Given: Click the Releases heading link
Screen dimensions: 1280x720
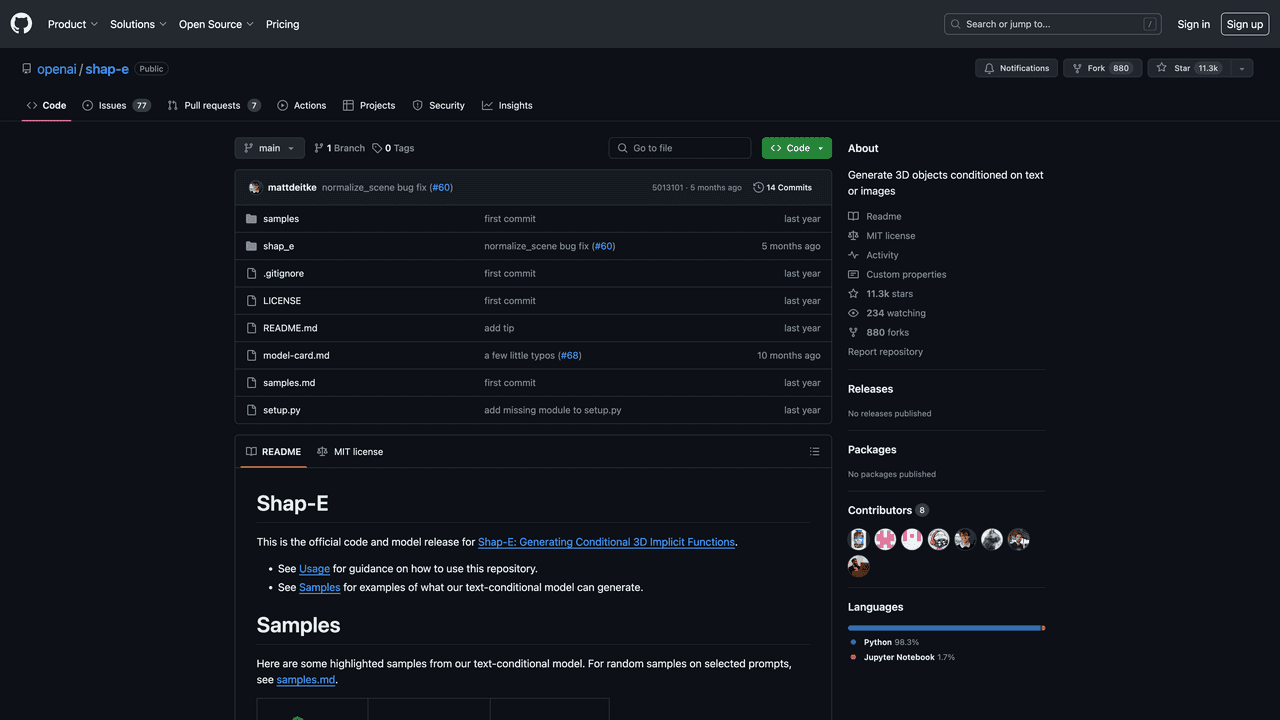Looking at the screenshot, I should coord(870,389).
